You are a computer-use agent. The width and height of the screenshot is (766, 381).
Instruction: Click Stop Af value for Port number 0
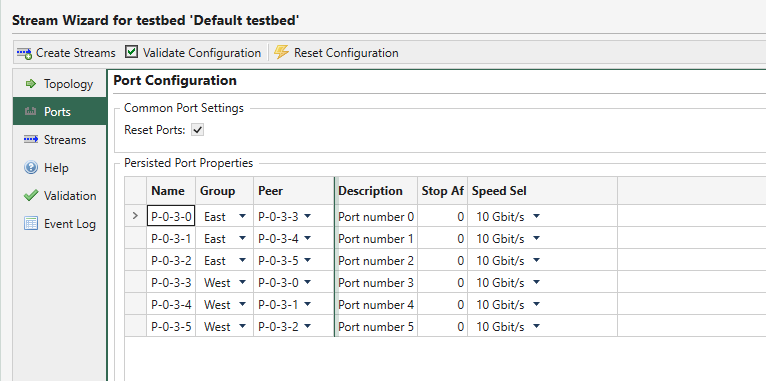443,216
